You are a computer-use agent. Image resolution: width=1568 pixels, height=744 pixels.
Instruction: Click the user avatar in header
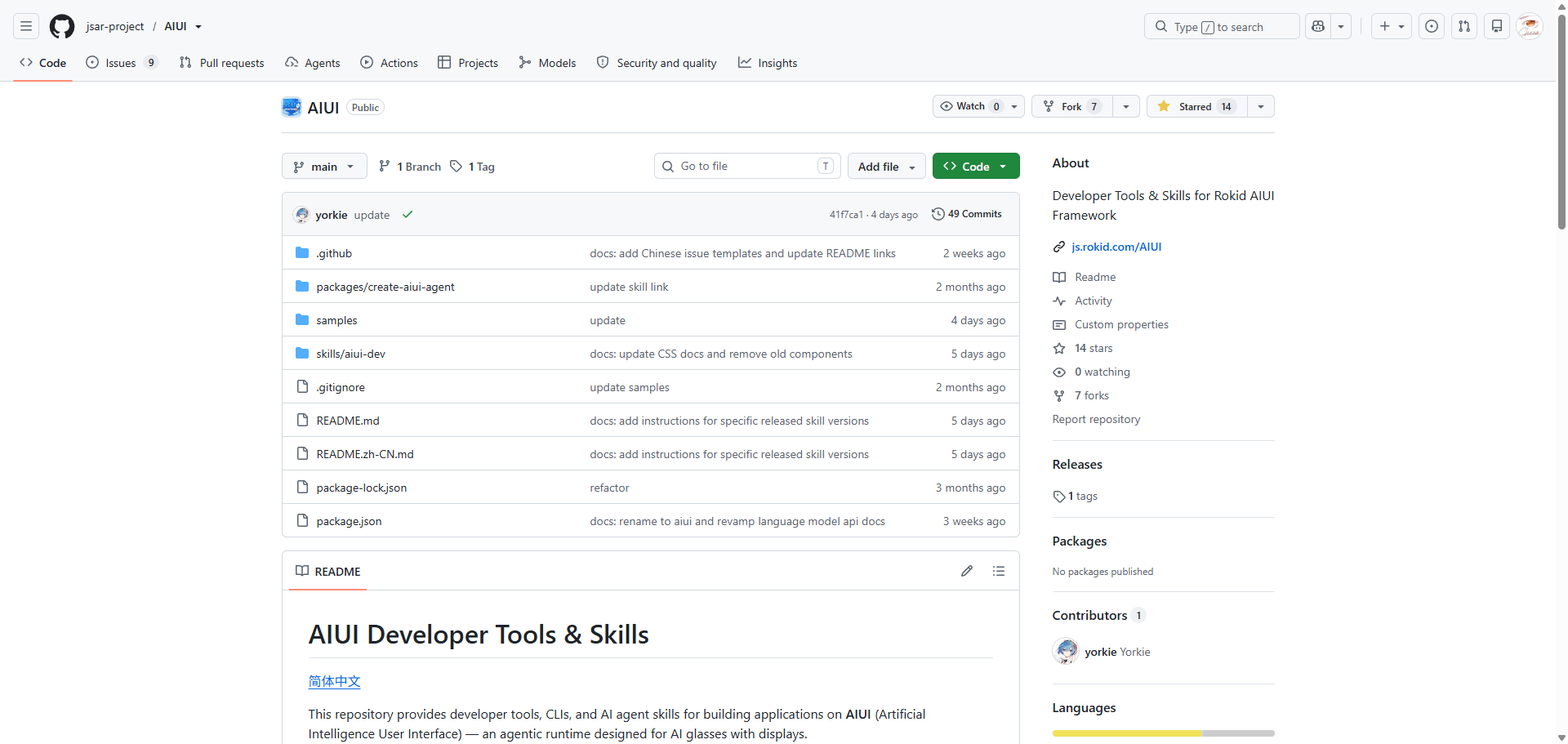[1530, 26]
